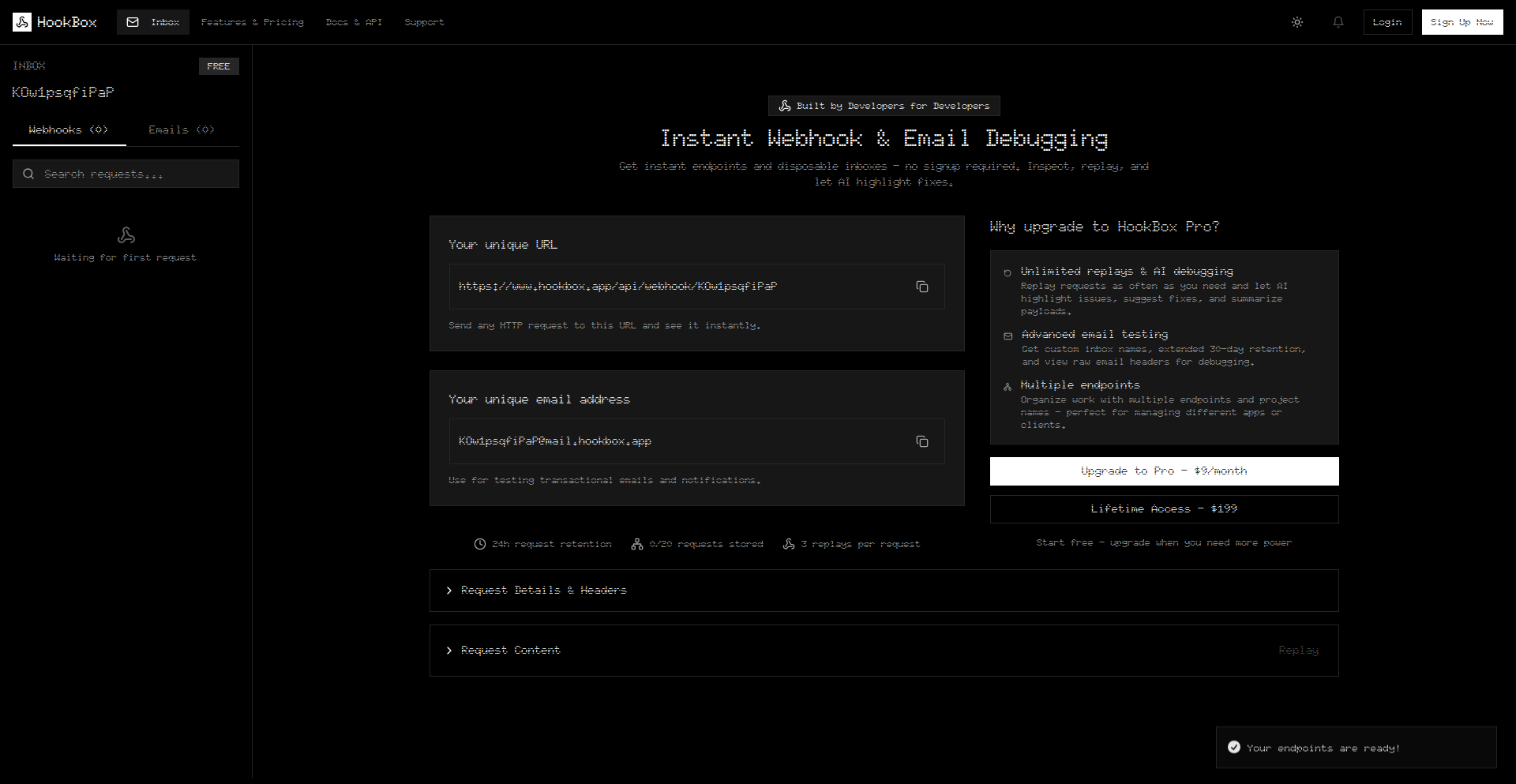Image resolution: width=1516 pixels, height=784 pixels.
Task: Click the inbox name KOwipsqfiPaP
Action: (63, 92)
